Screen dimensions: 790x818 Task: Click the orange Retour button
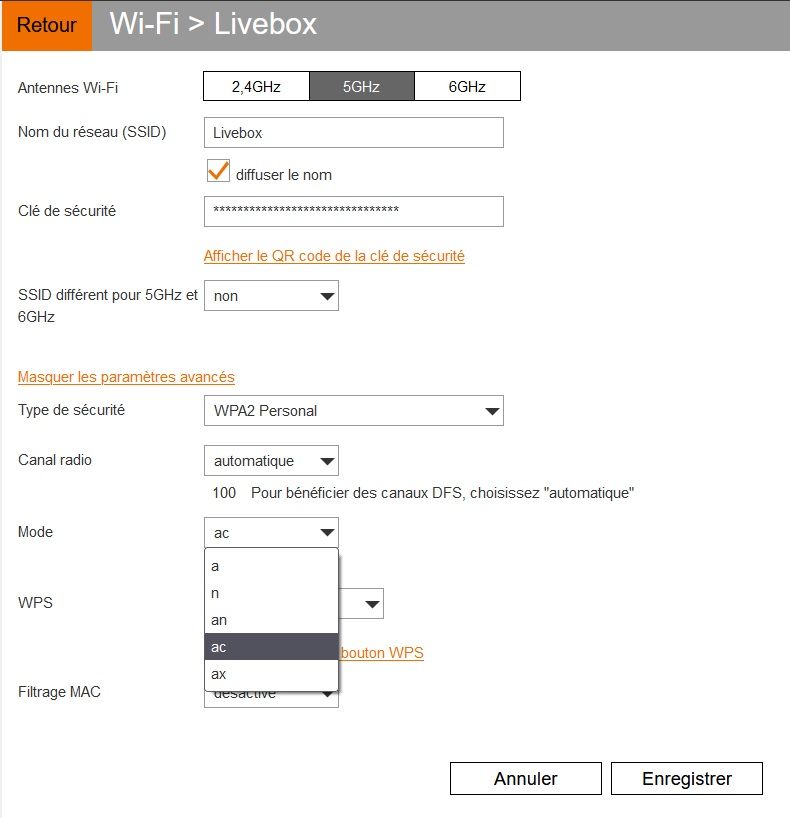coord(46,25)
